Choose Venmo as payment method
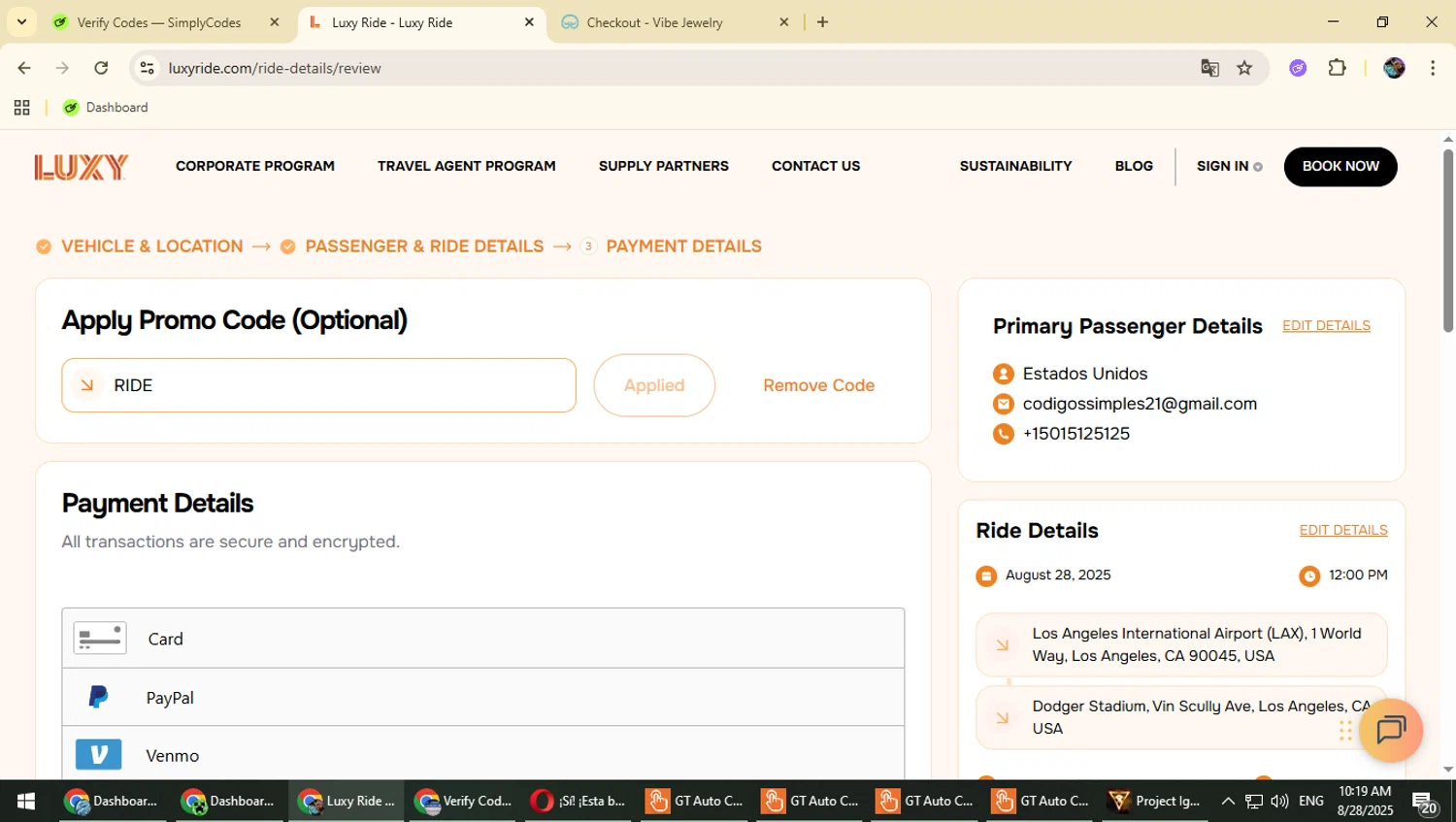 483,755
